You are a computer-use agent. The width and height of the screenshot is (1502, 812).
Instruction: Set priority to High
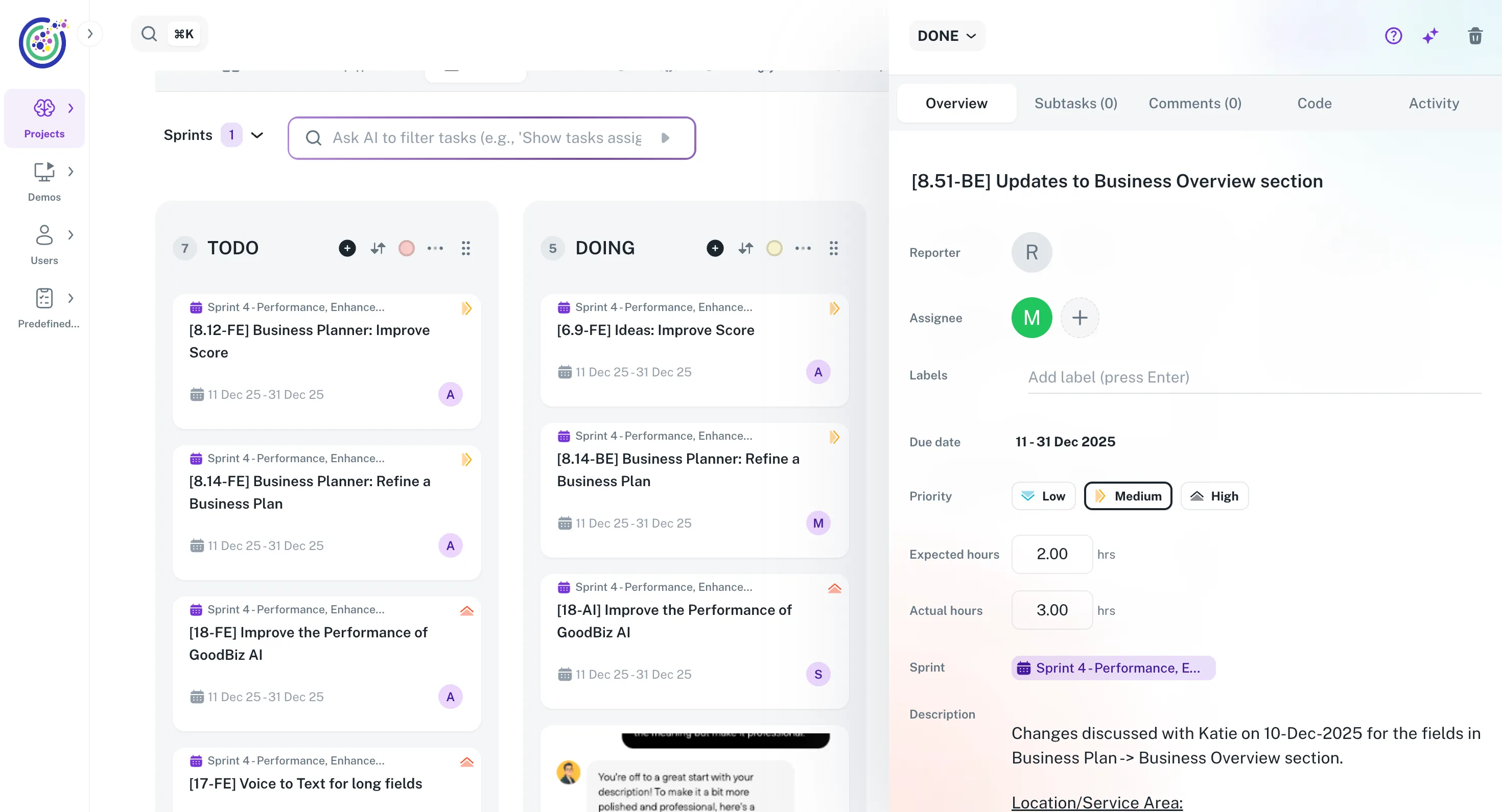1214,496
